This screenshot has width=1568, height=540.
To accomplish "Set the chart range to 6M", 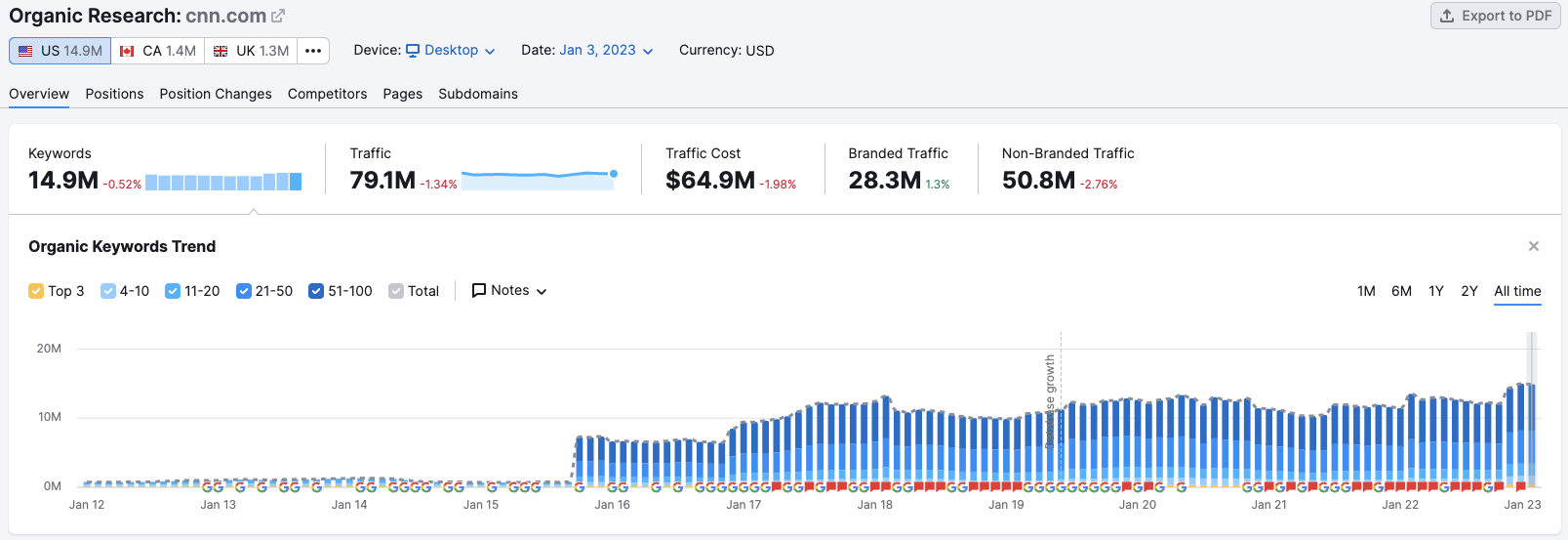I will click(x=1401, y=291).
